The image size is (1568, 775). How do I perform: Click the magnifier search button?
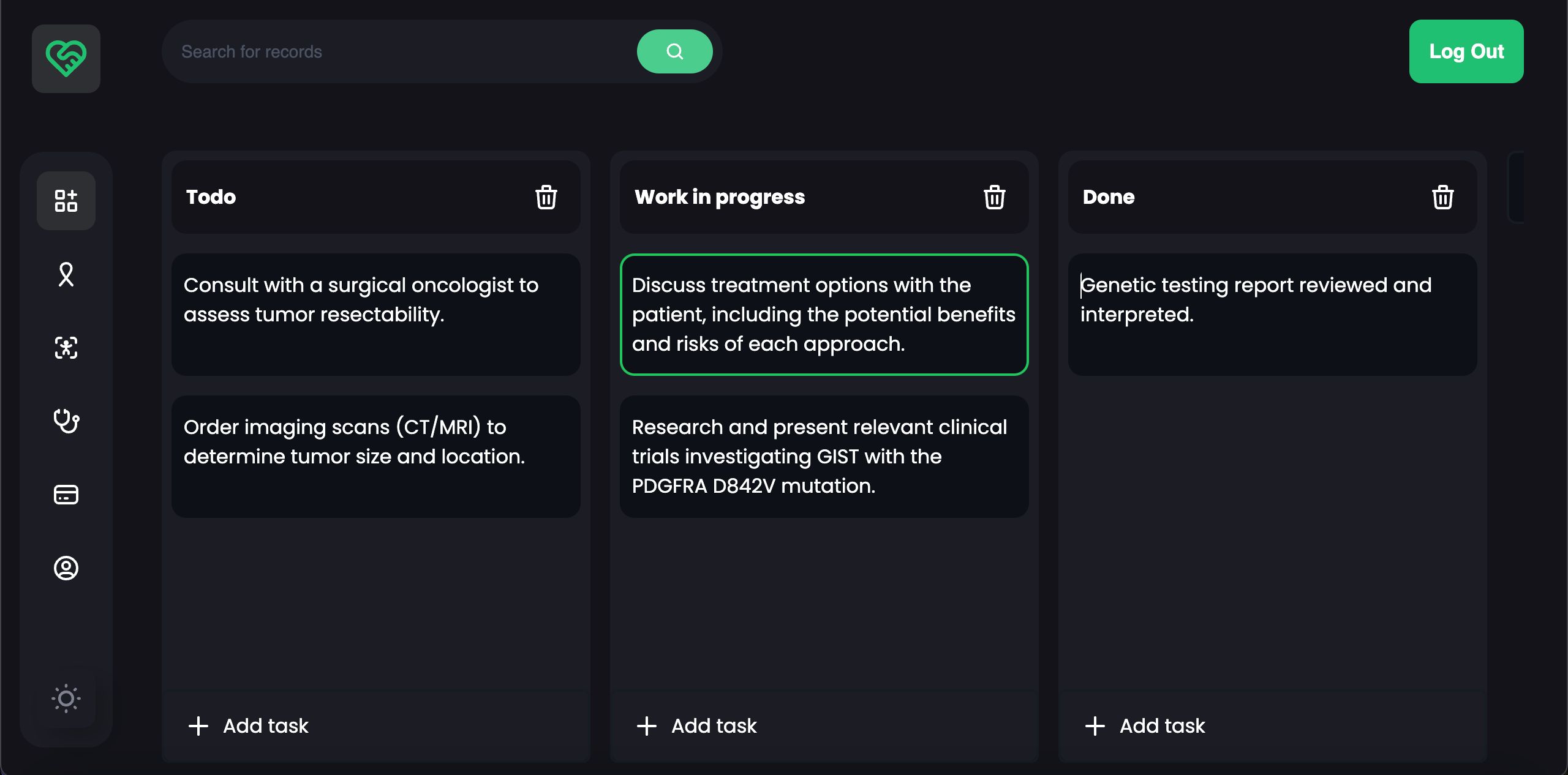pos(674,51)
